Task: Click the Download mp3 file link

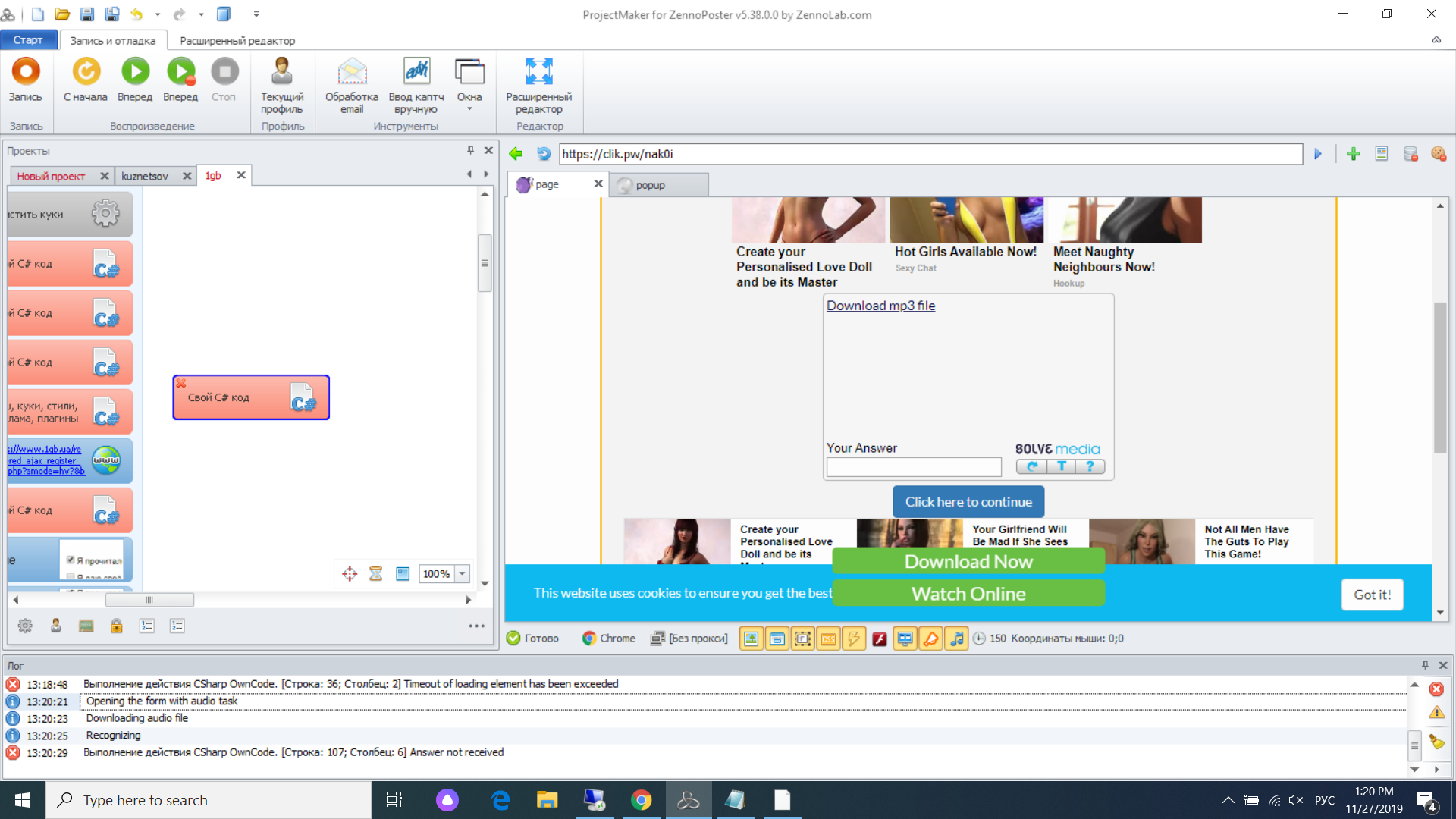Action: coord(880,306)
